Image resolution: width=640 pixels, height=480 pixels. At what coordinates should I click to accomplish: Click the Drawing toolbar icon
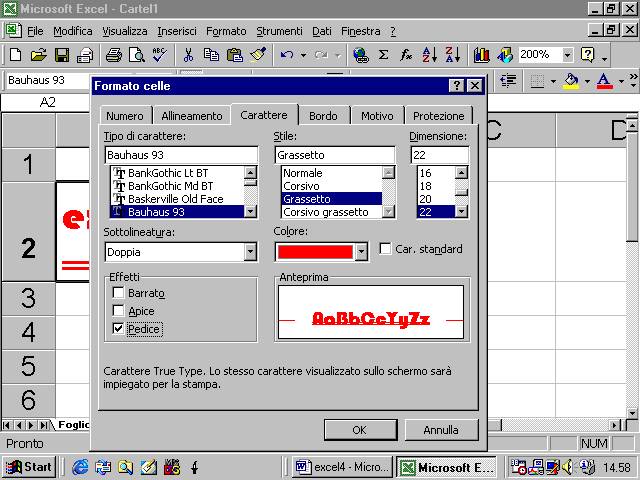[505, 54]
